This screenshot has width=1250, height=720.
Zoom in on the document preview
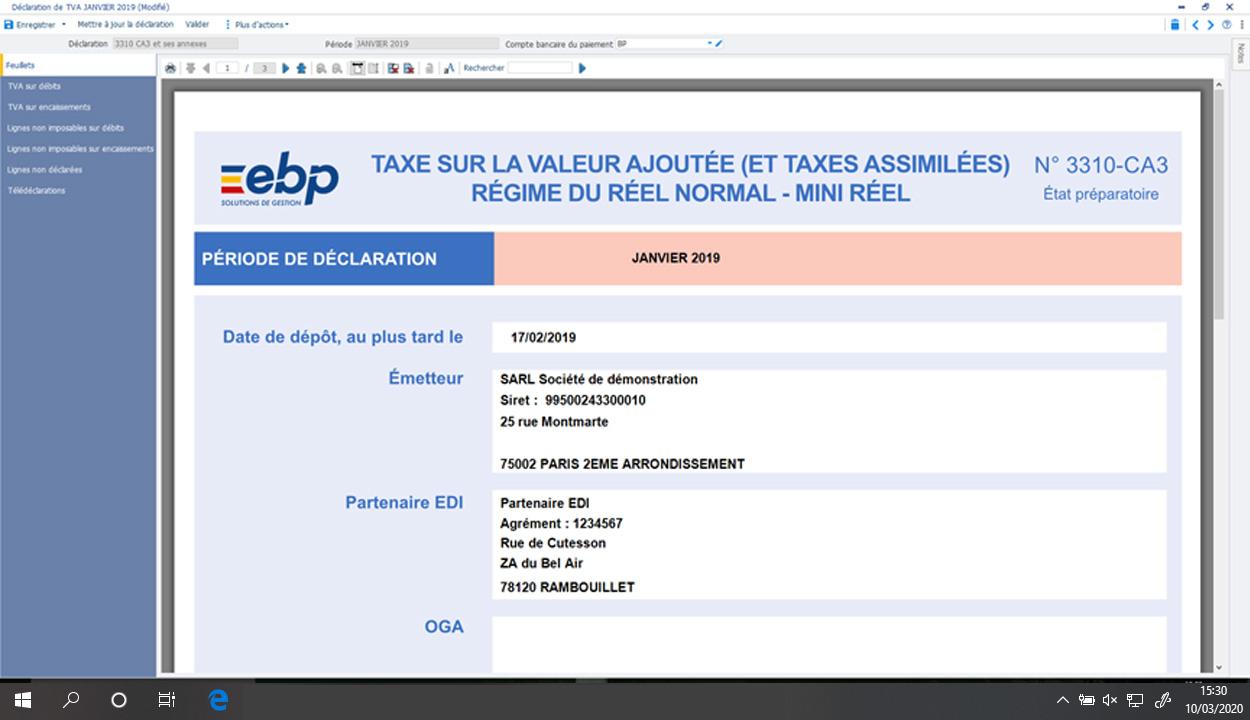click(x=336, y=67)
